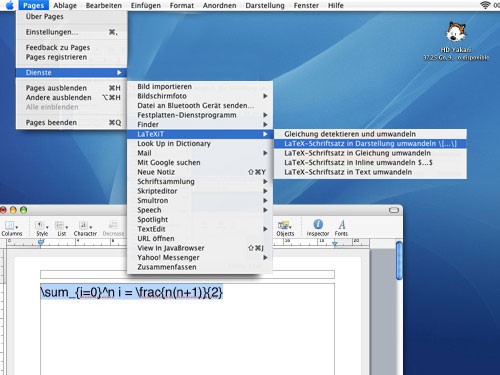Open the Bearbeiten menu
The height and width of the screenshot is (375, 500).
104,5
